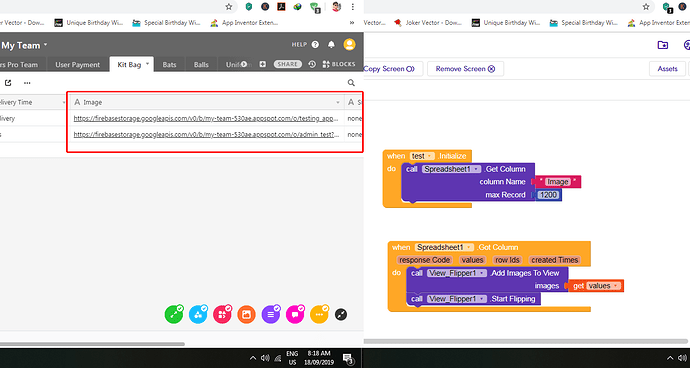
Task: Bookmark page with star in right browser
Action: 646,7
